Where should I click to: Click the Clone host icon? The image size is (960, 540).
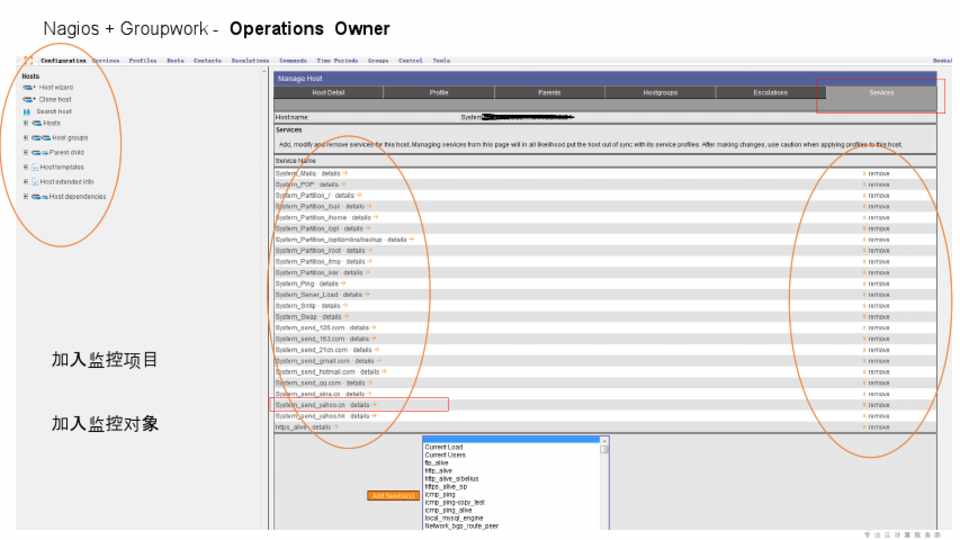click(x=29, y=99)
